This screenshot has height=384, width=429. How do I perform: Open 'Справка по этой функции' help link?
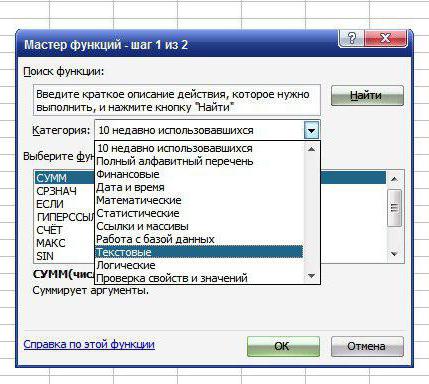pyautogui.click(x=89, y=344)
